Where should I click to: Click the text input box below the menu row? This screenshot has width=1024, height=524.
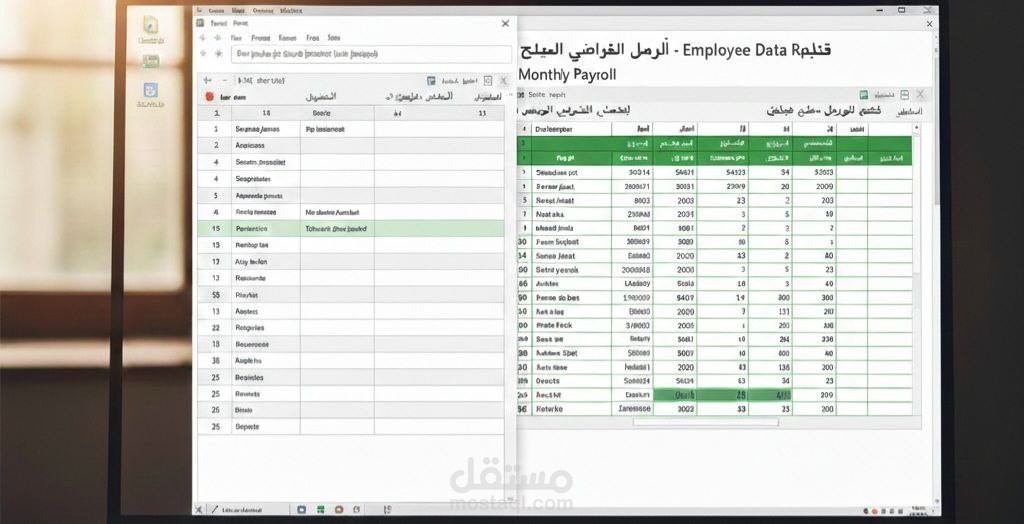(371, 54)
